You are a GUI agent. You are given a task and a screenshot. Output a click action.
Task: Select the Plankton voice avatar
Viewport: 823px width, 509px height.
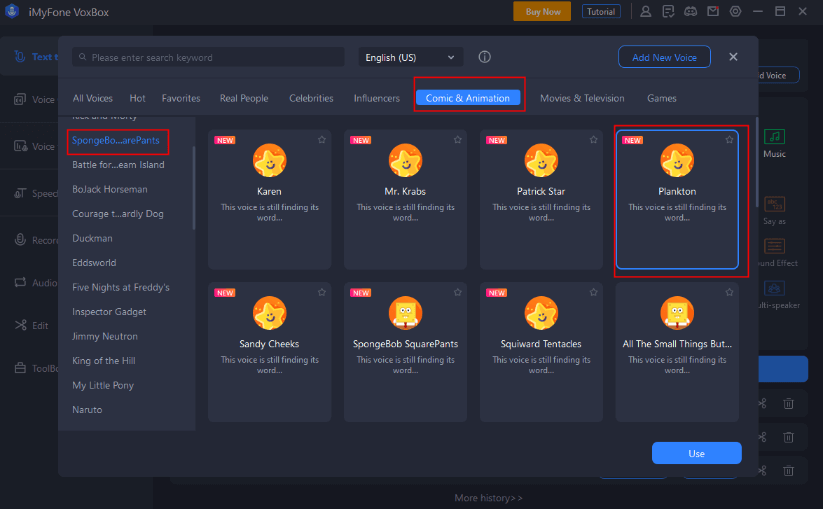pos(677,160)
